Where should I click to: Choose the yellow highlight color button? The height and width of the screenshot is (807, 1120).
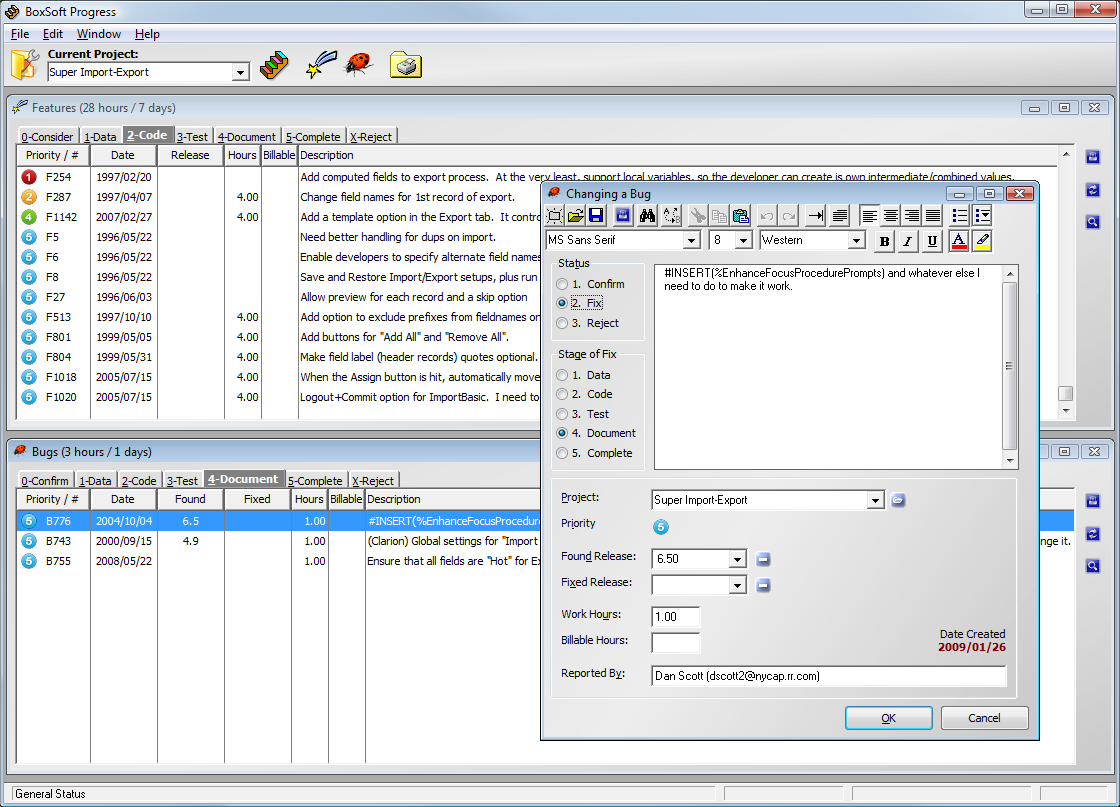(982, 241)
